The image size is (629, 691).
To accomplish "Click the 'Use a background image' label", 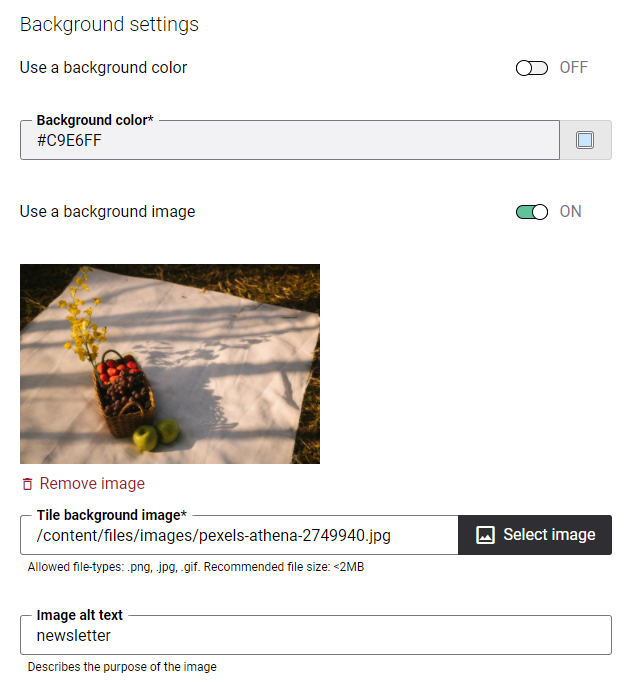I will pos(108,212).
